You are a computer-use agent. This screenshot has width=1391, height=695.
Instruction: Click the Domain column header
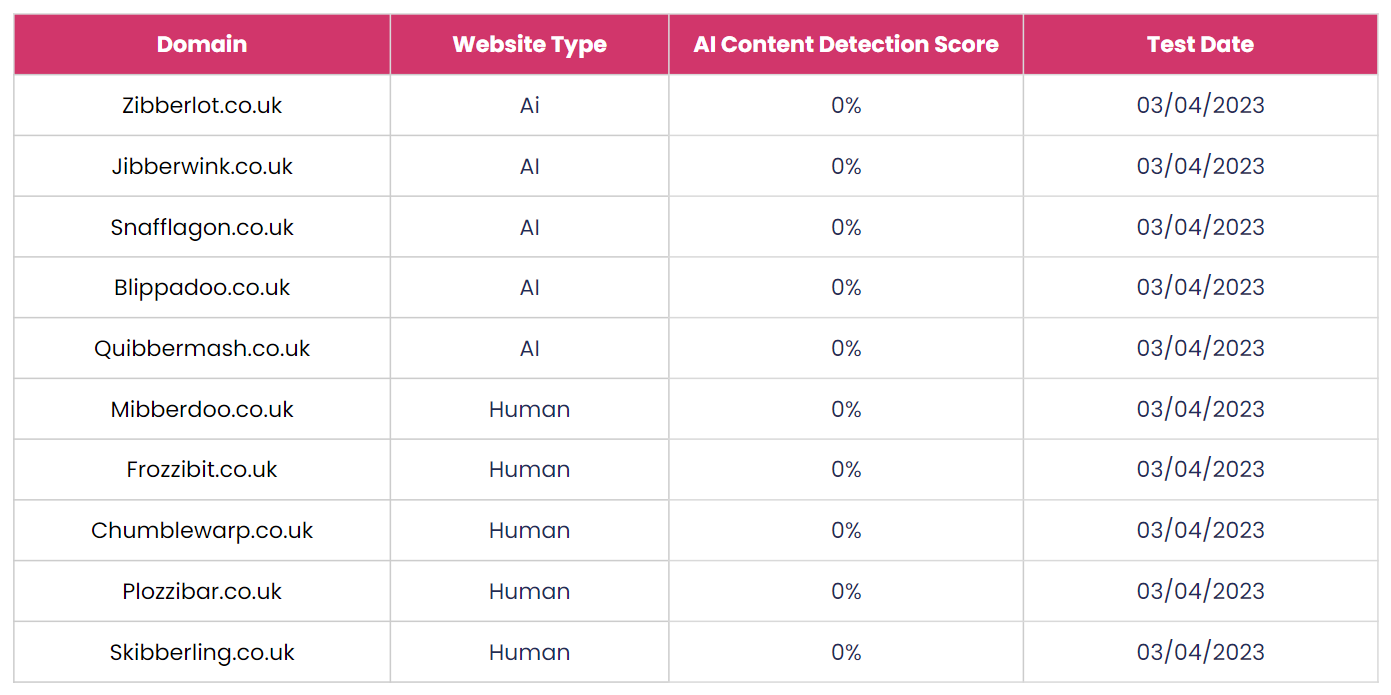pos(202,44)
